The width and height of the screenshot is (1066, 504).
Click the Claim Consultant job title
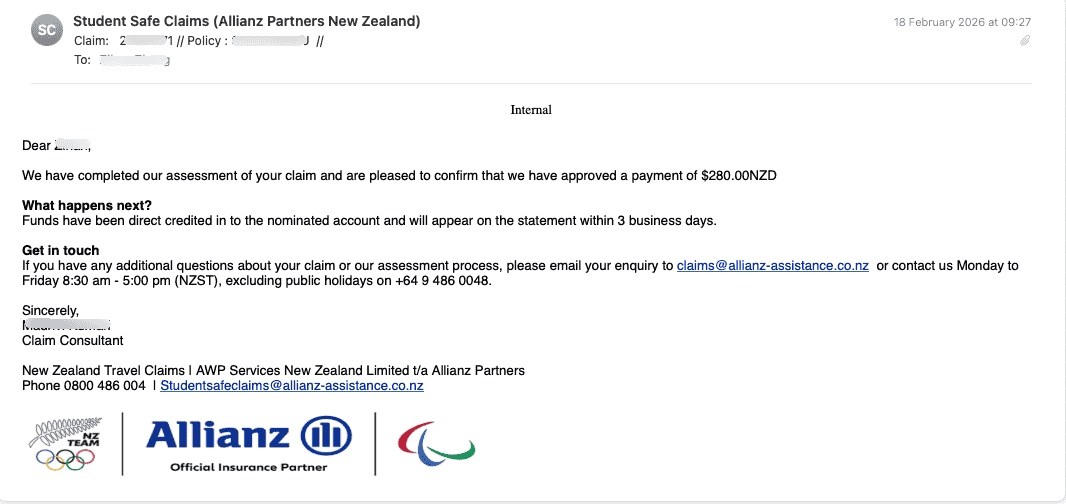coord(73,340)
